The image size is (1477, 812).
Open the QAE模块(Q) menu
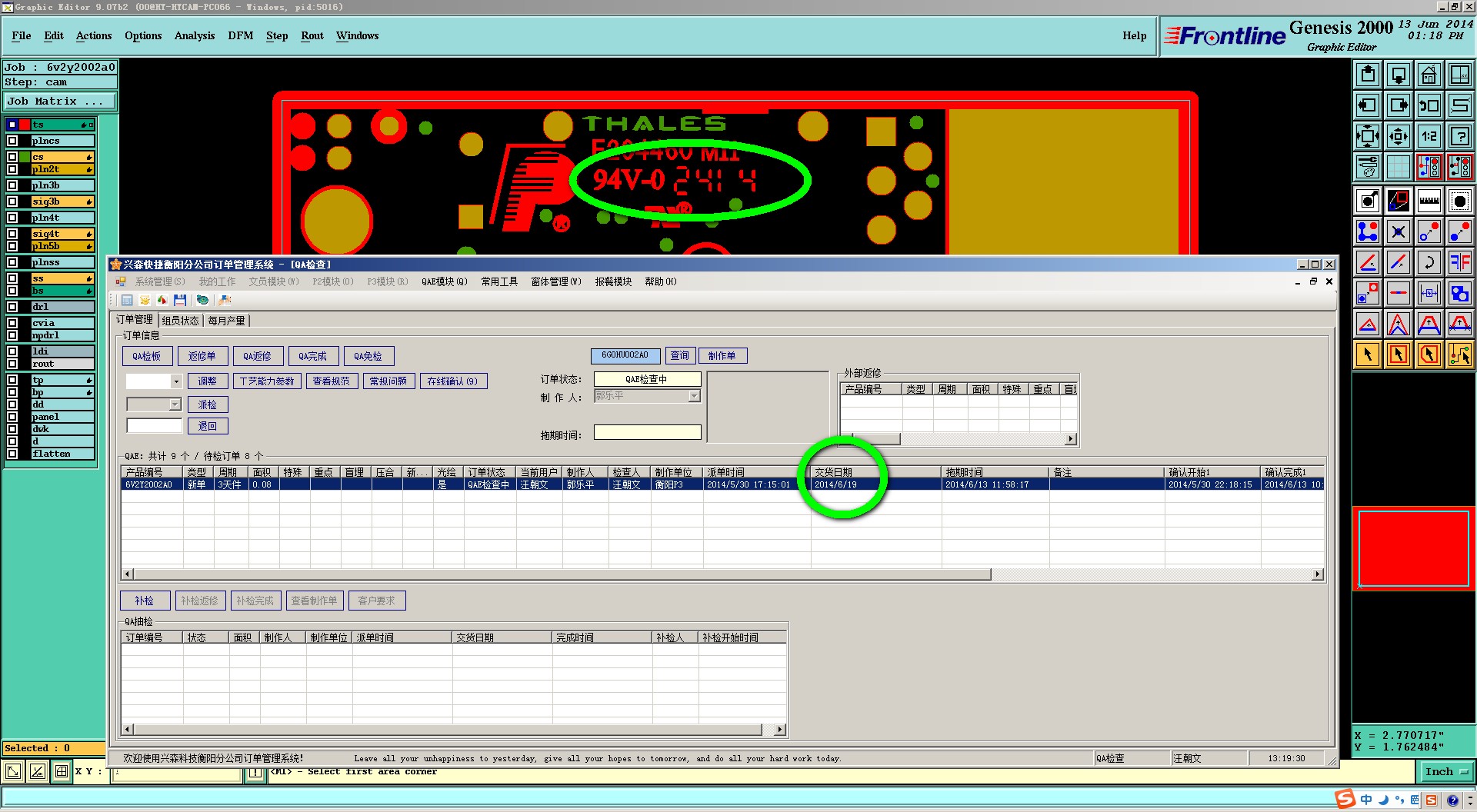pyautogui.click(x=445, y=281)
